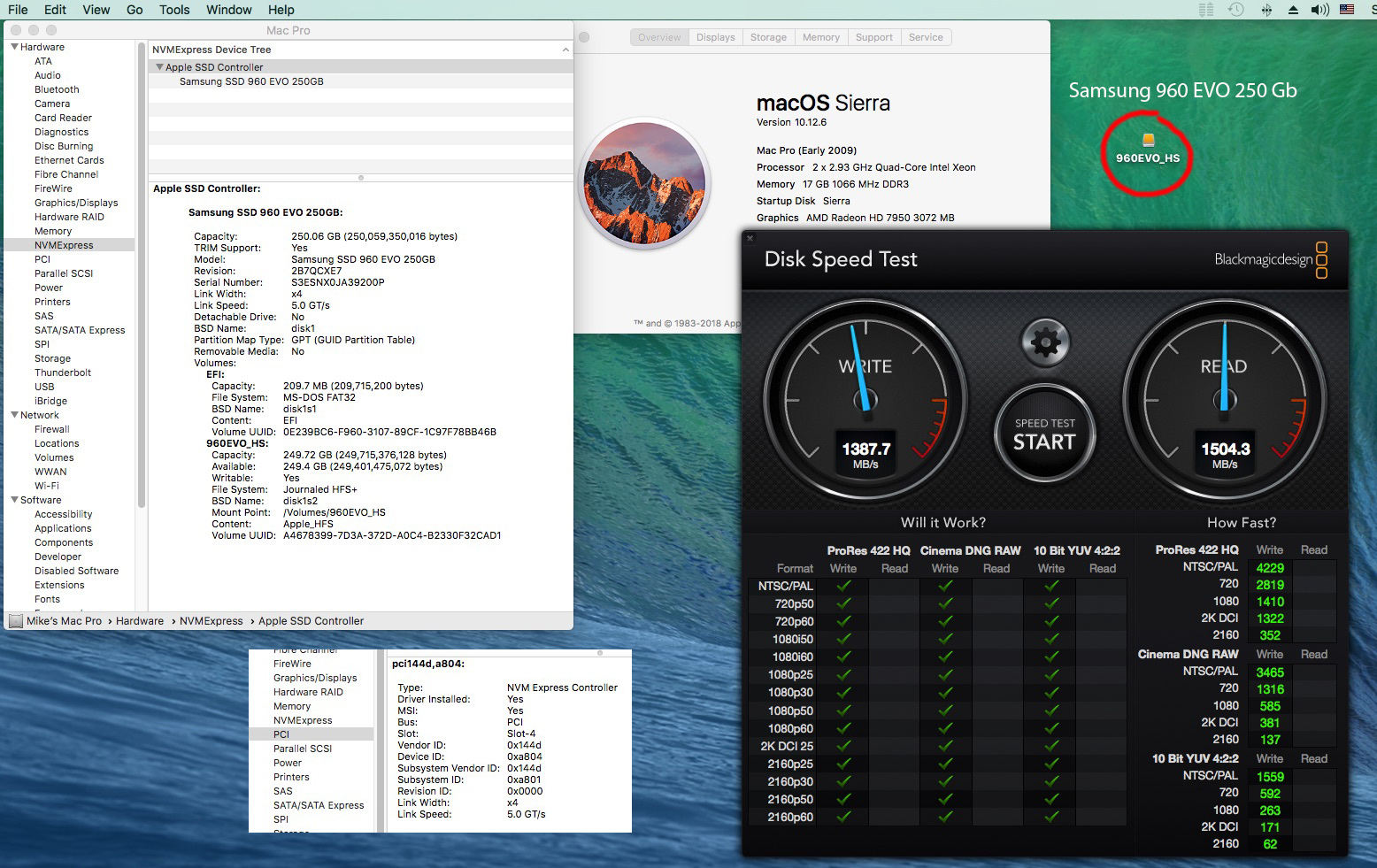Click the serial number S3ESNX0JA39200P
Viewport: 1377px width, 868px height.
point(338,282)
